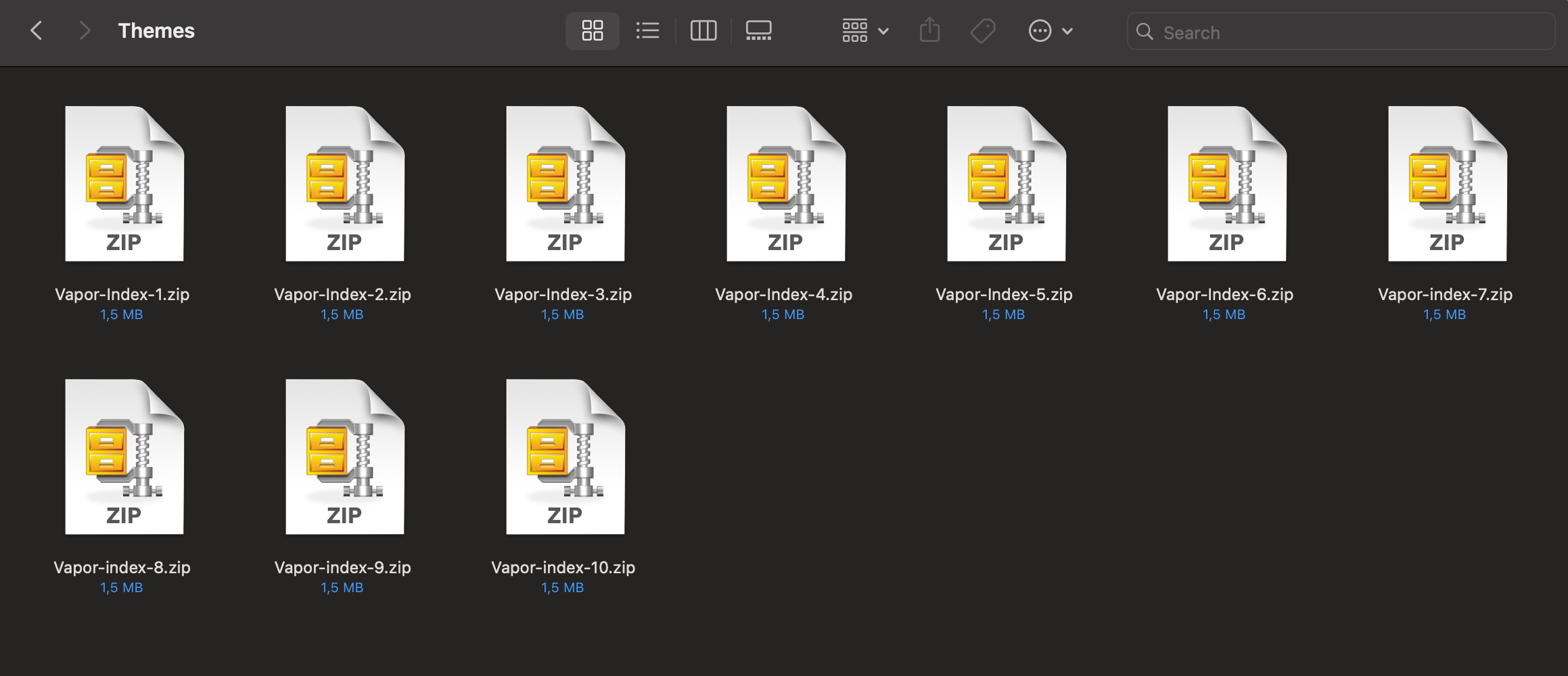Viewport: 1568px width, 676px height.
Task: Select the Vapor-Index-1.zip file icon
Action: tap(124, 184)
